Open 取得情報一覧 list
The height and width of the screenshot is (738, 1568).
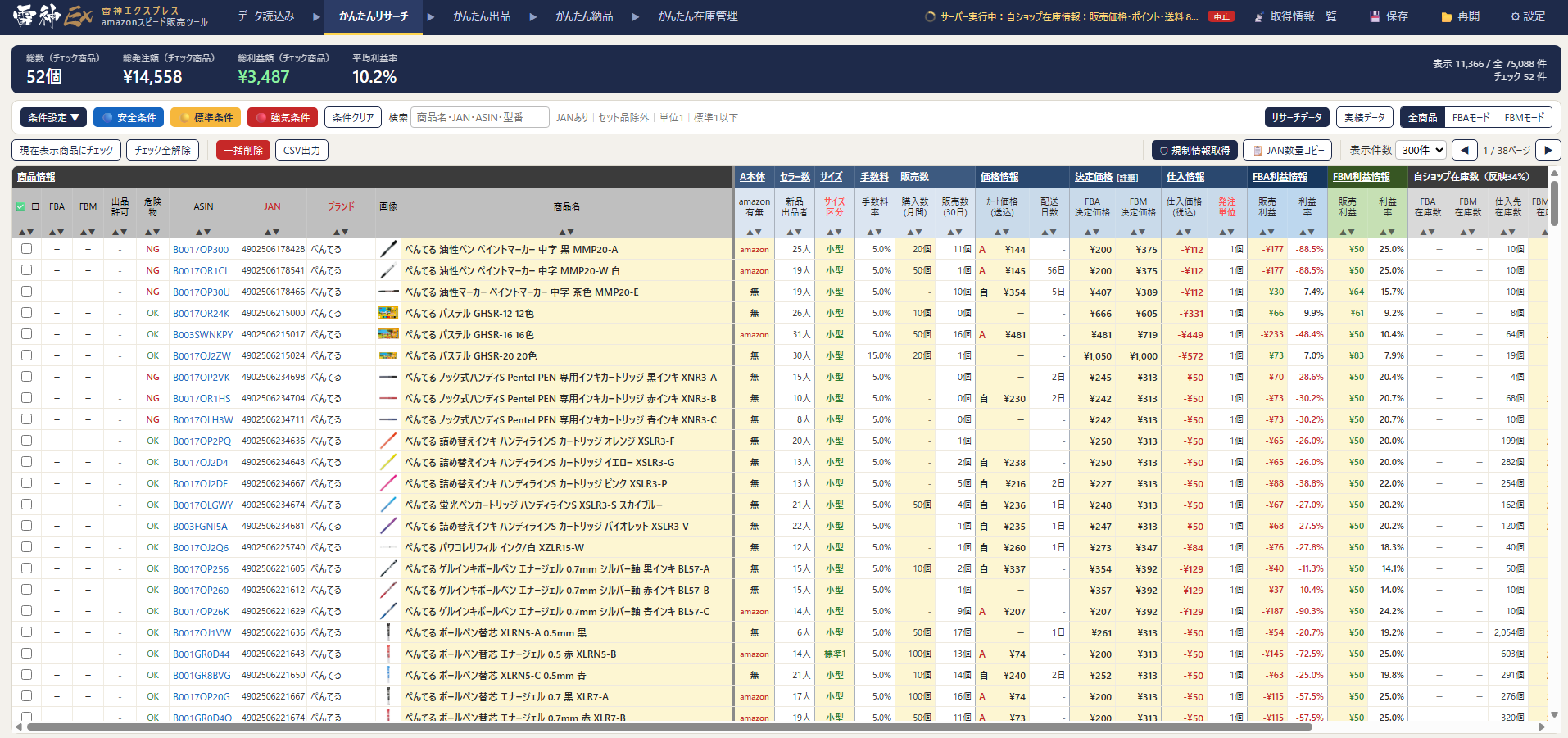(x=1295, y=16)
